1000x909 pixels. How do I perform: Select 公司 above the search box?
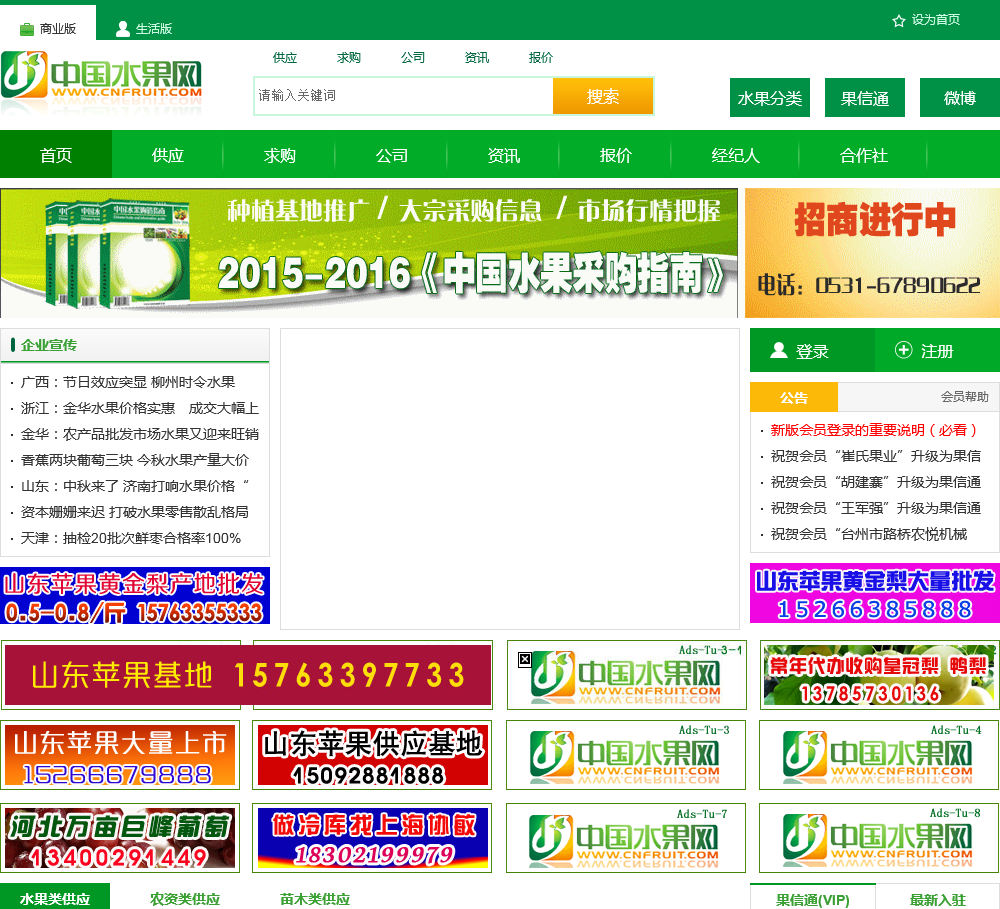click(413, 57)
